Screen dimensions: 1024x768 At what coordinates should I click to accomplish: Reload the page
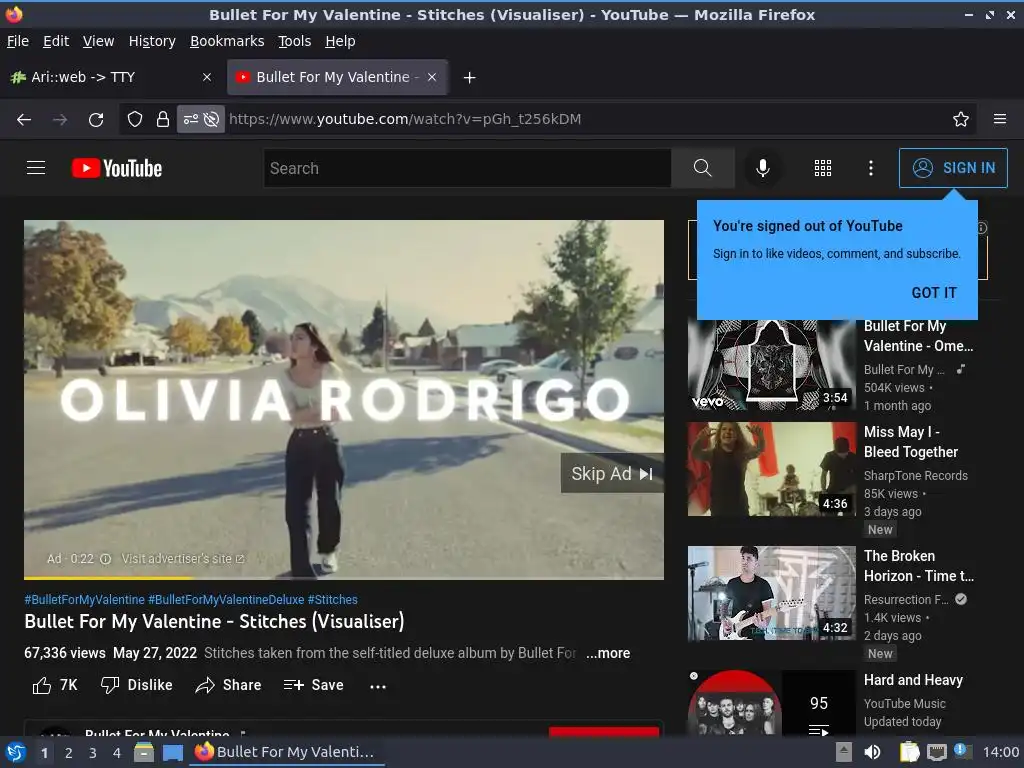[96, 120]
